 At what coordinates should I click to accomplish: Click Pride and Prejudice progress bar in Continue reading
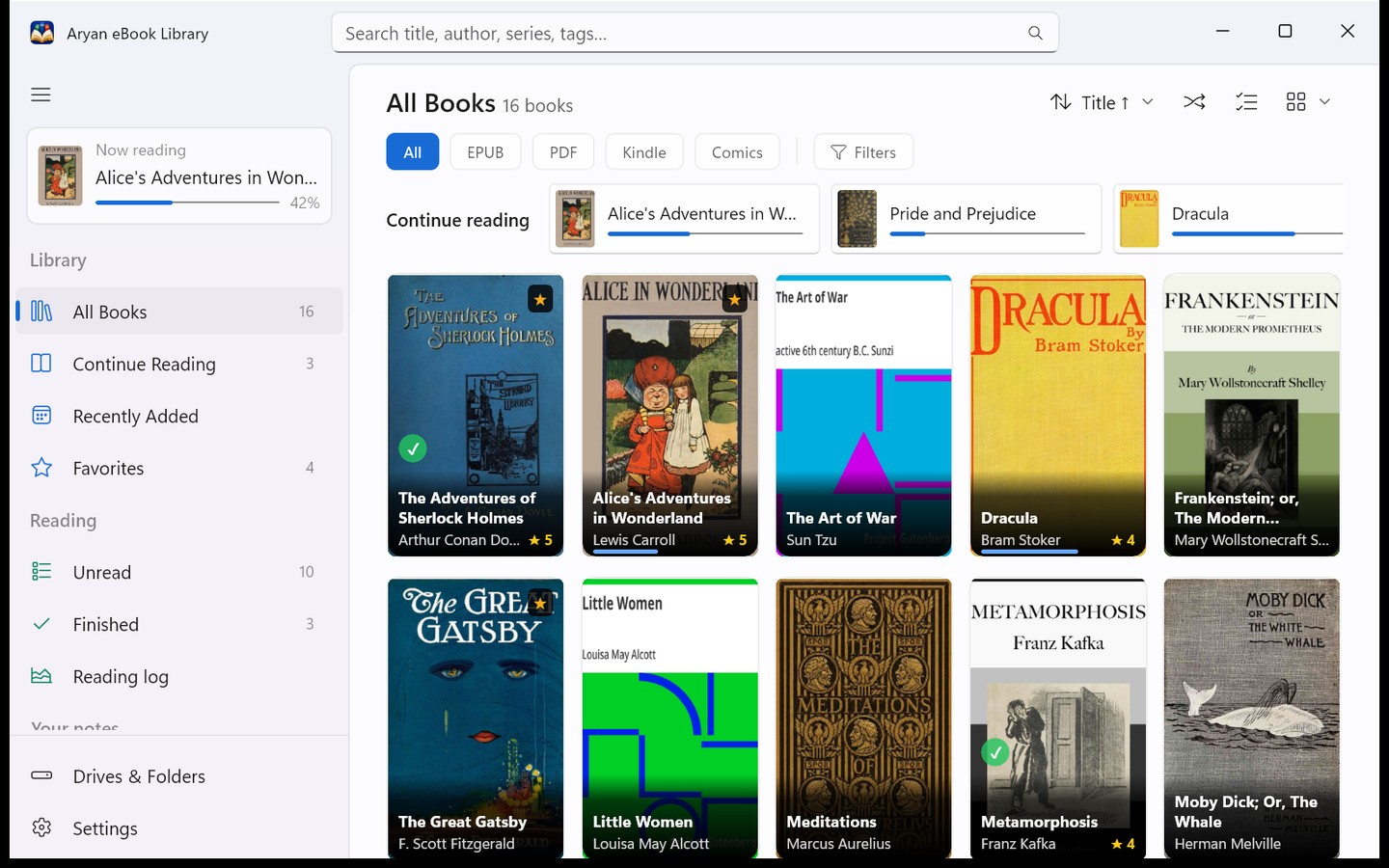coord(987,233)
